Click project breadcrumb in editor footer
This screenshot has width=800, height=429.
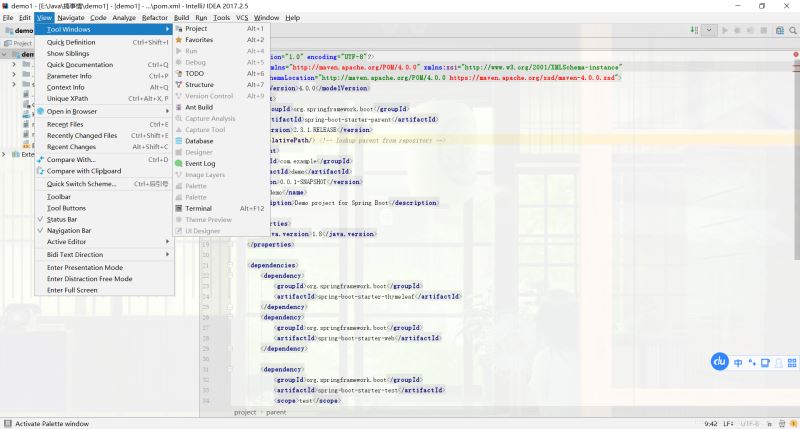(245, 412)
